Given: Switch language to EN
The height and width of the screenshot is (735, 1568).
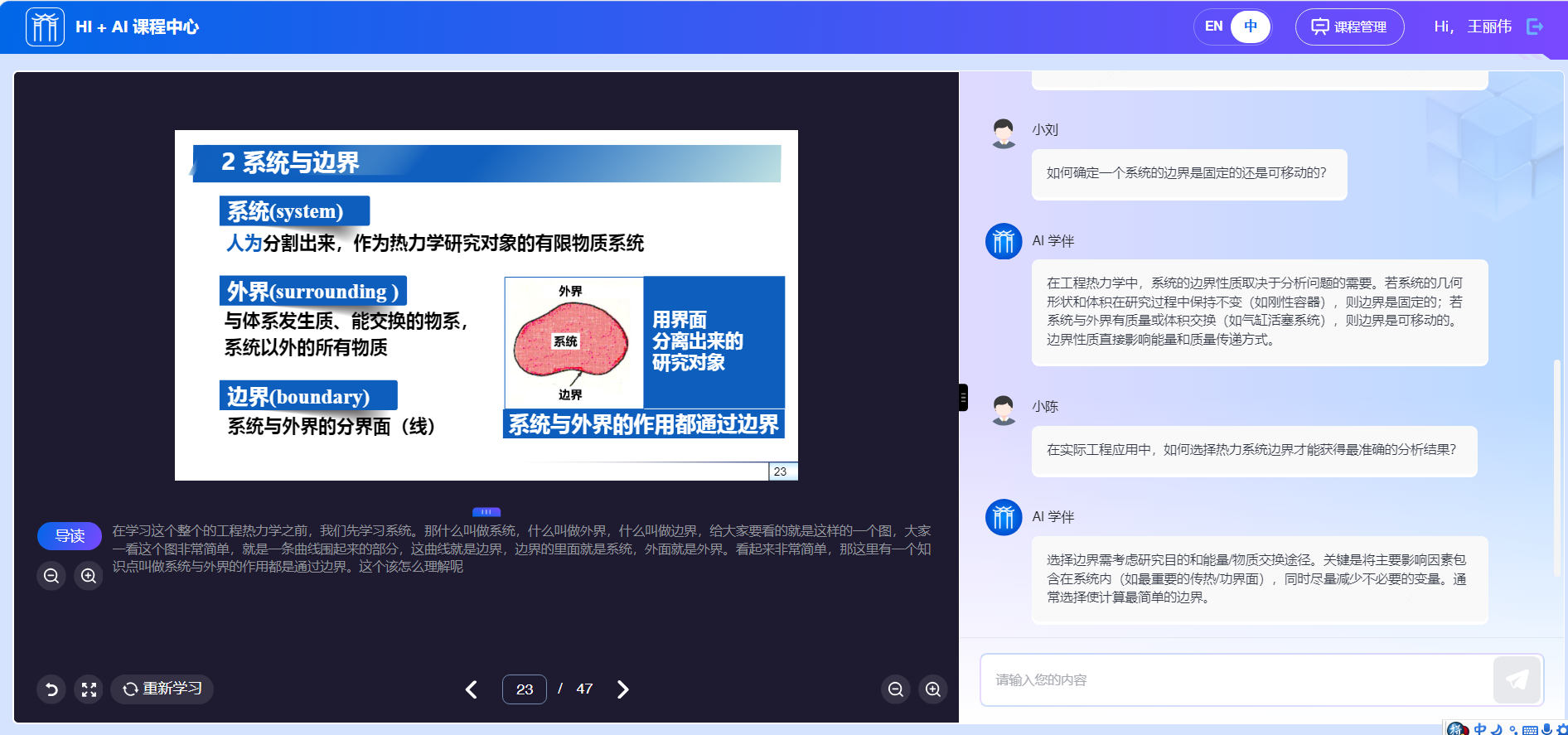Looking at the screenshot, I should point(1213,27).
